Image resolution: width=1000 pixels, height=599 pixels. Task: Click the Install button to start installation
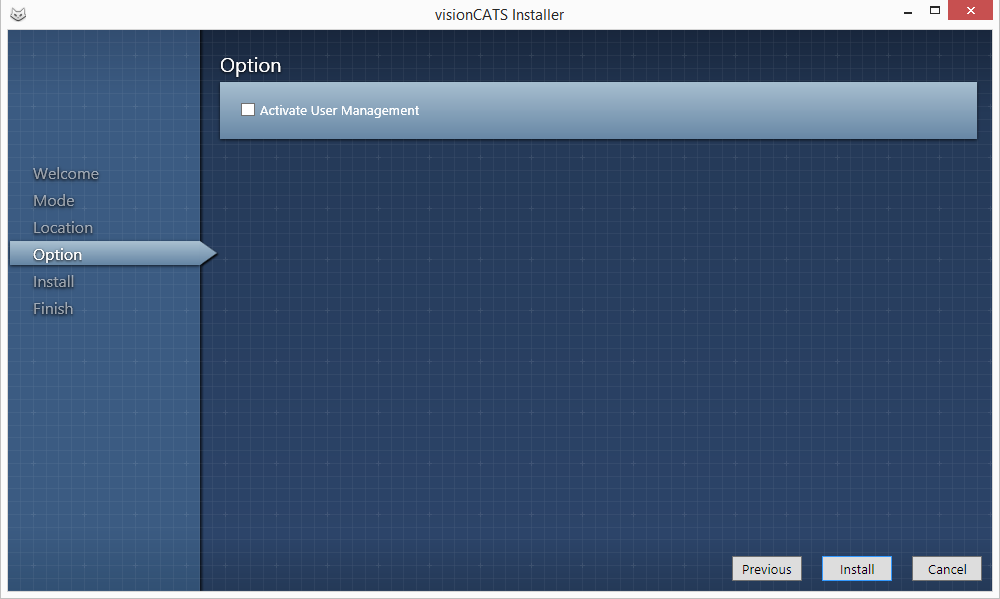point(857,569)
